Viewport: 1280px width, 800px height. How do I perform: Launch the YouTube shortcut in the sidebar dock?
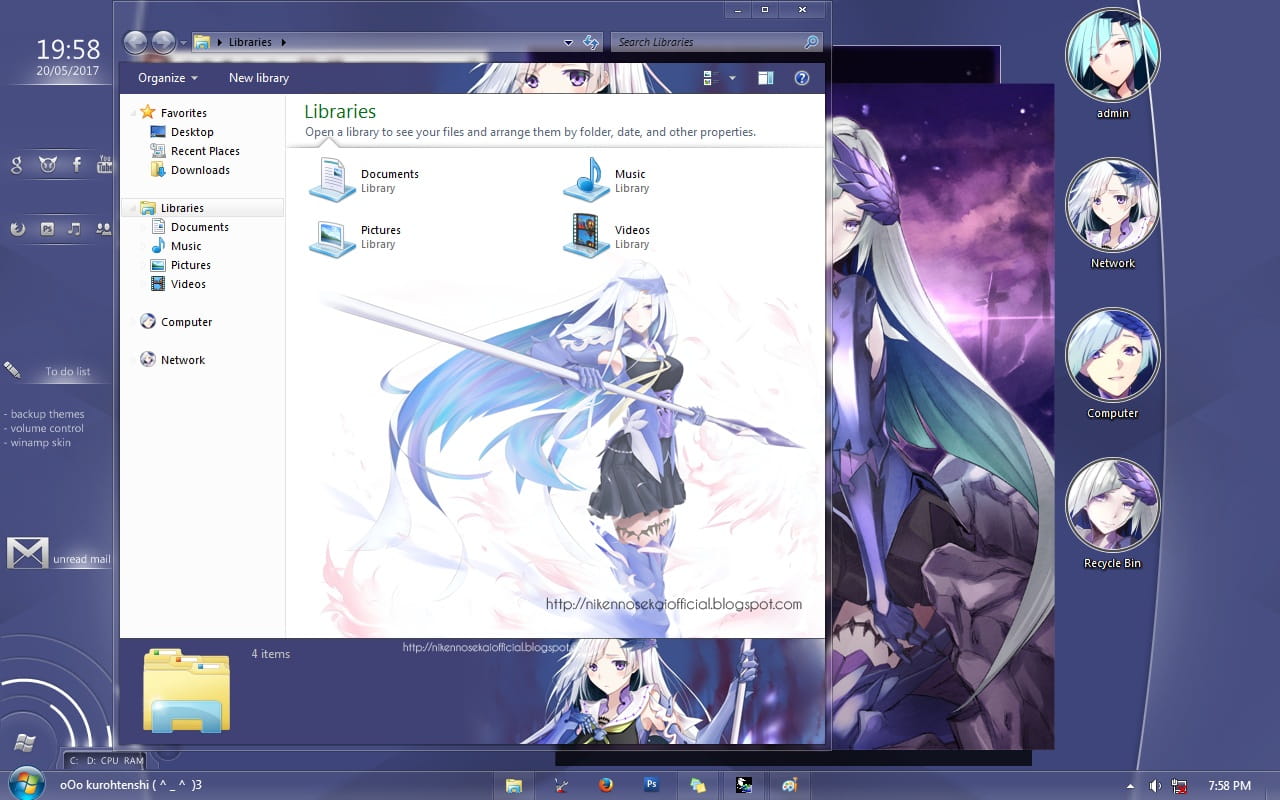[105, 165]
